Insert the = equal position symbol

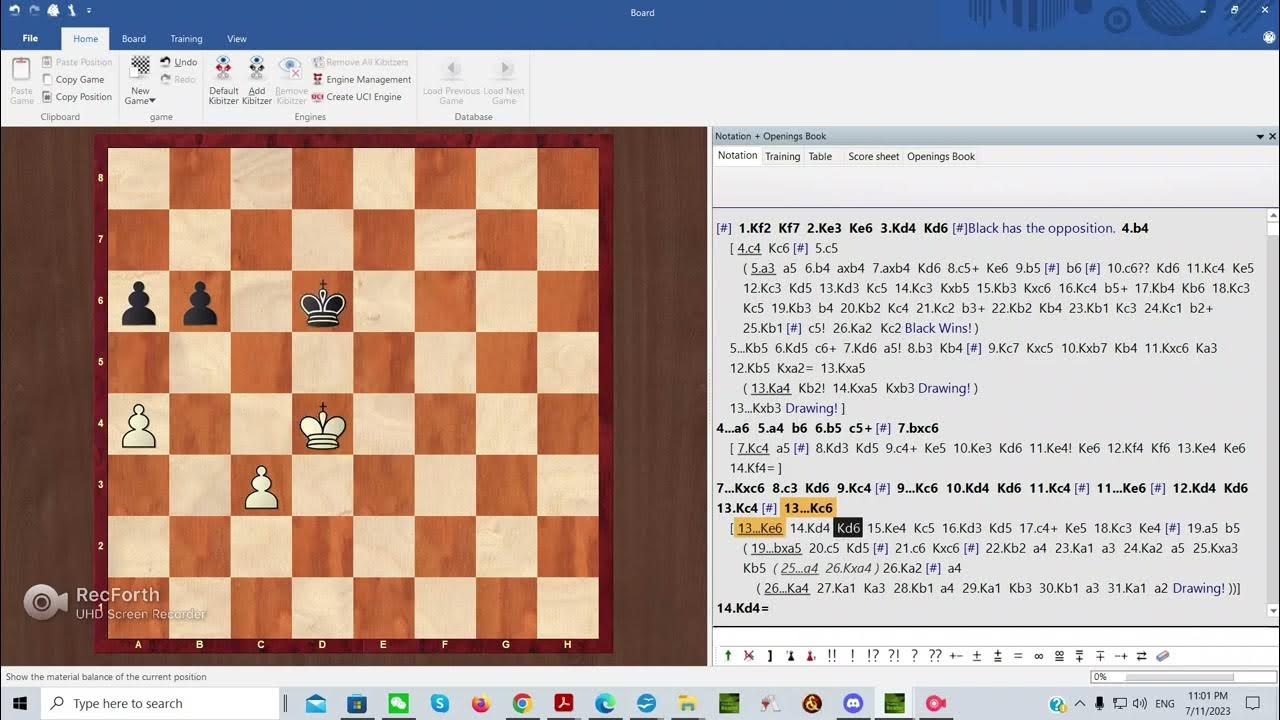click(1018, 656)
